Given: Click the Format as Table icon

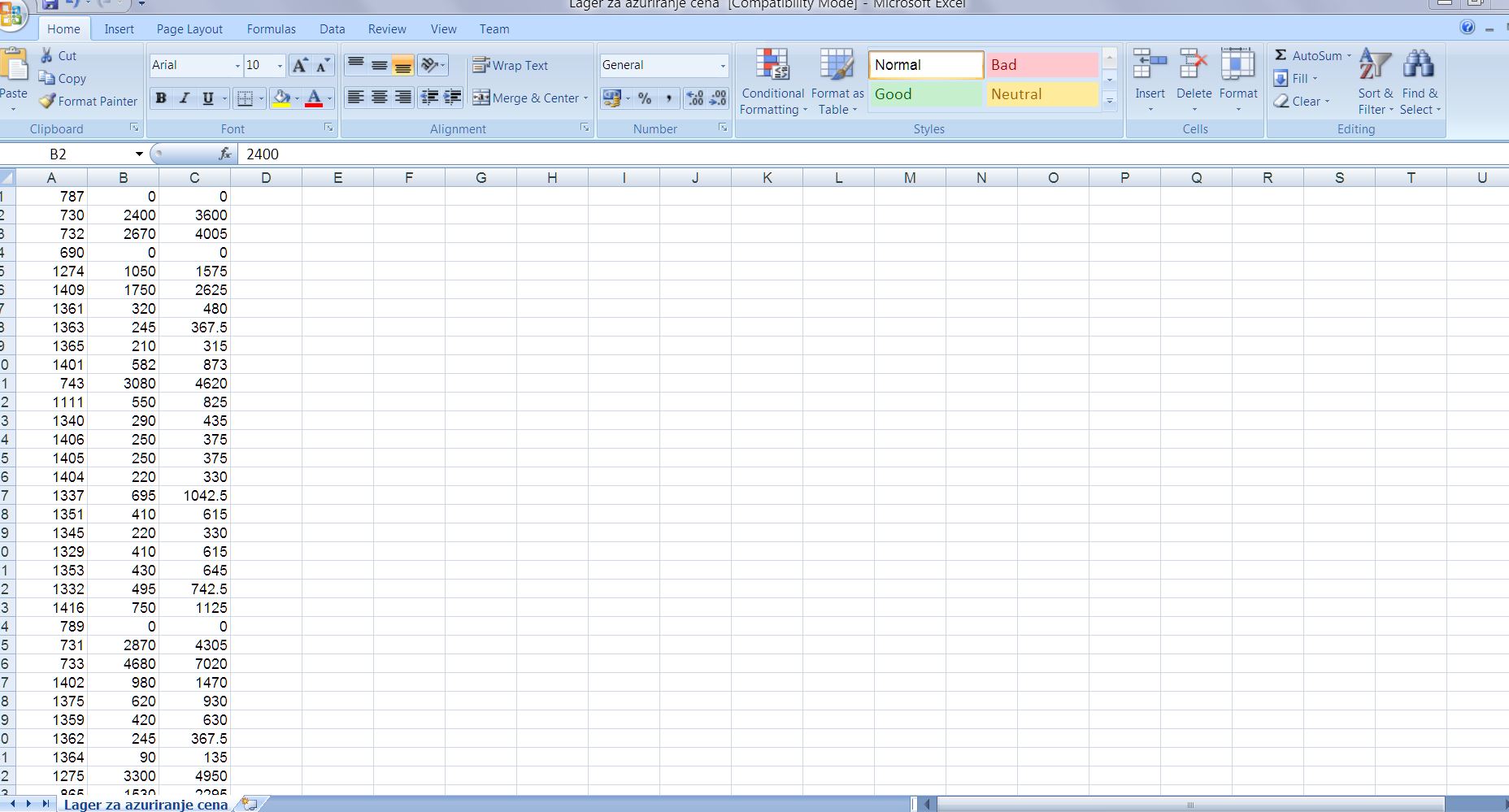Looking at the screenshot, I should (x=836, y=65).
